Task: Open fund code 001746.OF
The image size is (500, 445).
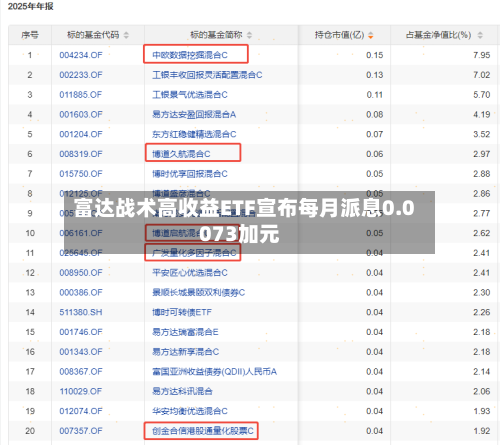Action: [x=81, y=332]
